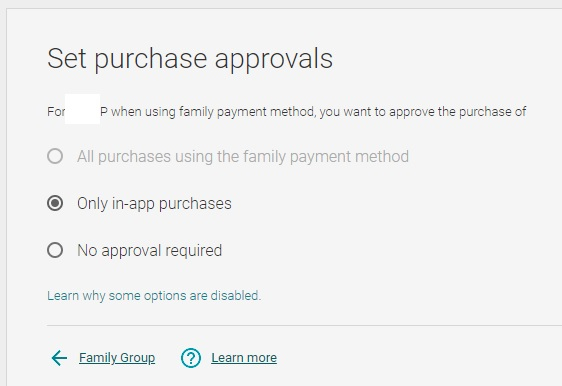Viewport: 562px width, 386px height.
Task: Click the disabled 'All purchases' radio circle
Action: click(x=55, y=156)
